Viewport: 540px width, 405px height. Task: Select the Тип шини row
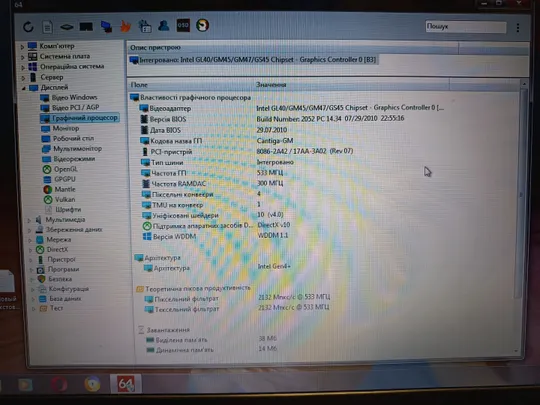point(217,162)
